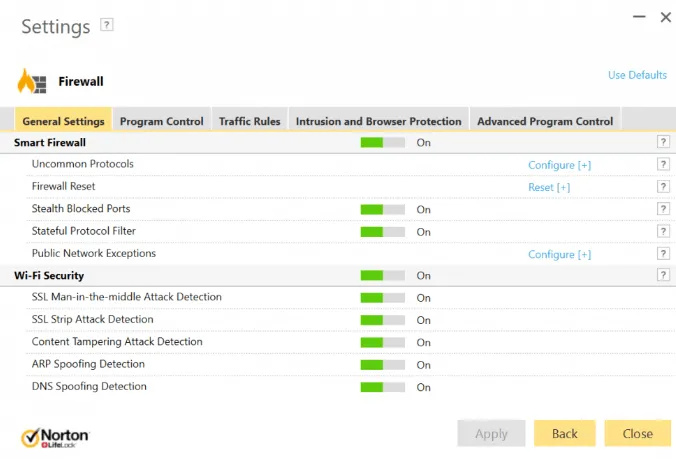Open help for Uncommon Protocols row
Screen dimensions: 676x459
click(x=662, y=165)
